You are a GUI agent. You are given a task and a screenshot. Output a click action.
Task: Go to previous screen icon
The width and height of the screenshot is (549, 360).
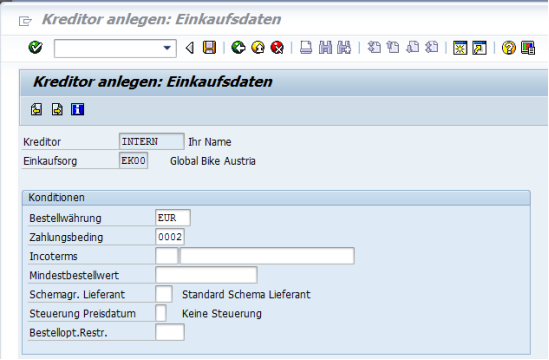click(x=36, y=110)
